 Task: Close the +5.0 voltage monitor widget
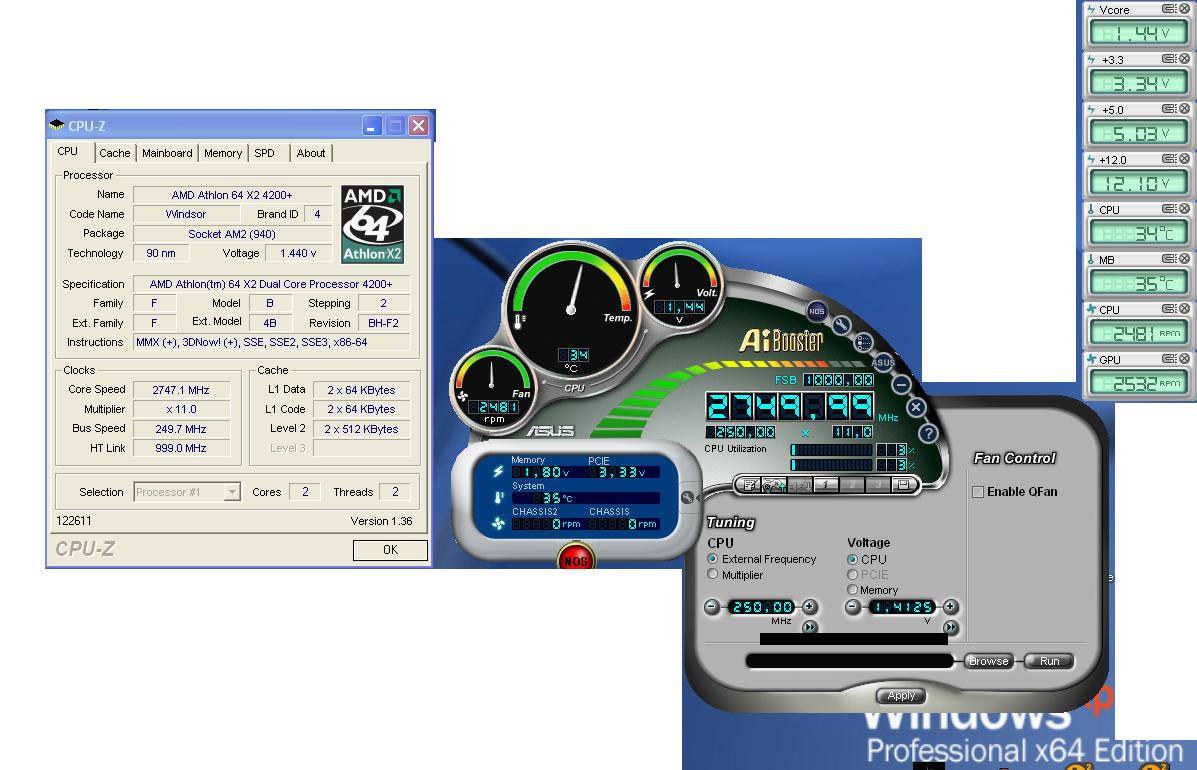(x=1184, y=109)
